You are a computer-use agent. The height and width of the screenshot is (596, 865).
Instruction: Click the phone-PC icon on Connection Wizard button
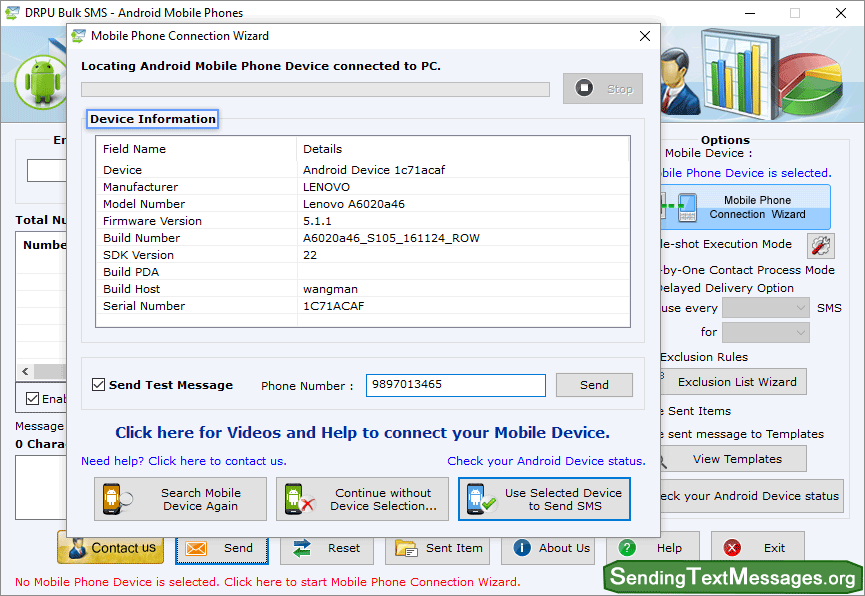(679, 207)
